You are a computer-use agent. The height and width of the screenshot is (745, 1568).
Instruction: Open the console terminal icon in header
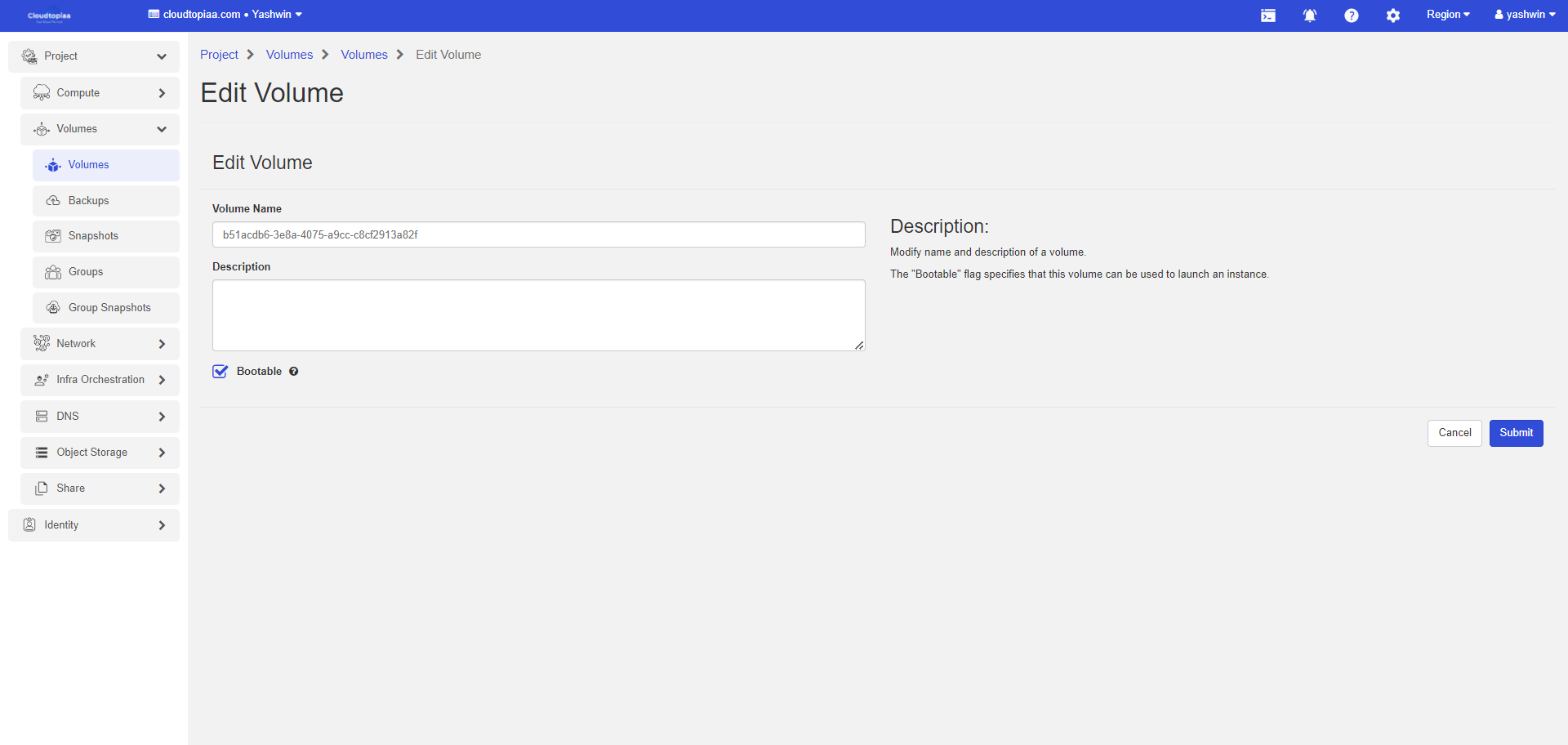[x=1267, y=16]
